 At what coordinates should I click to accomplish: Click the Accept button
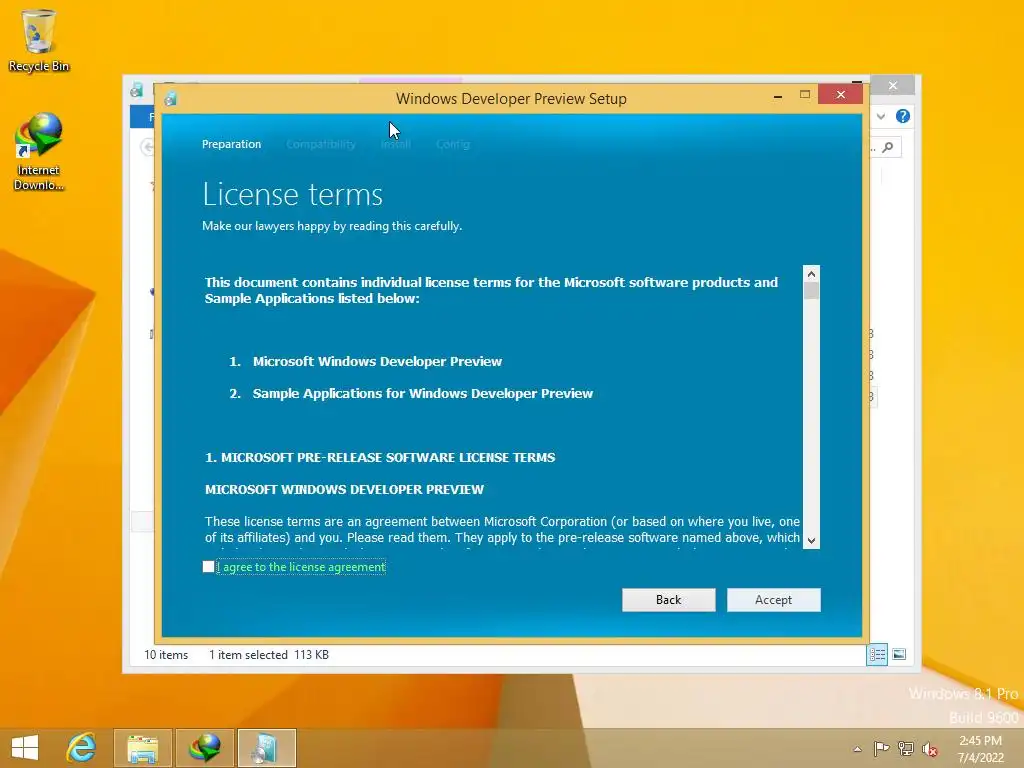click(773, 600)
